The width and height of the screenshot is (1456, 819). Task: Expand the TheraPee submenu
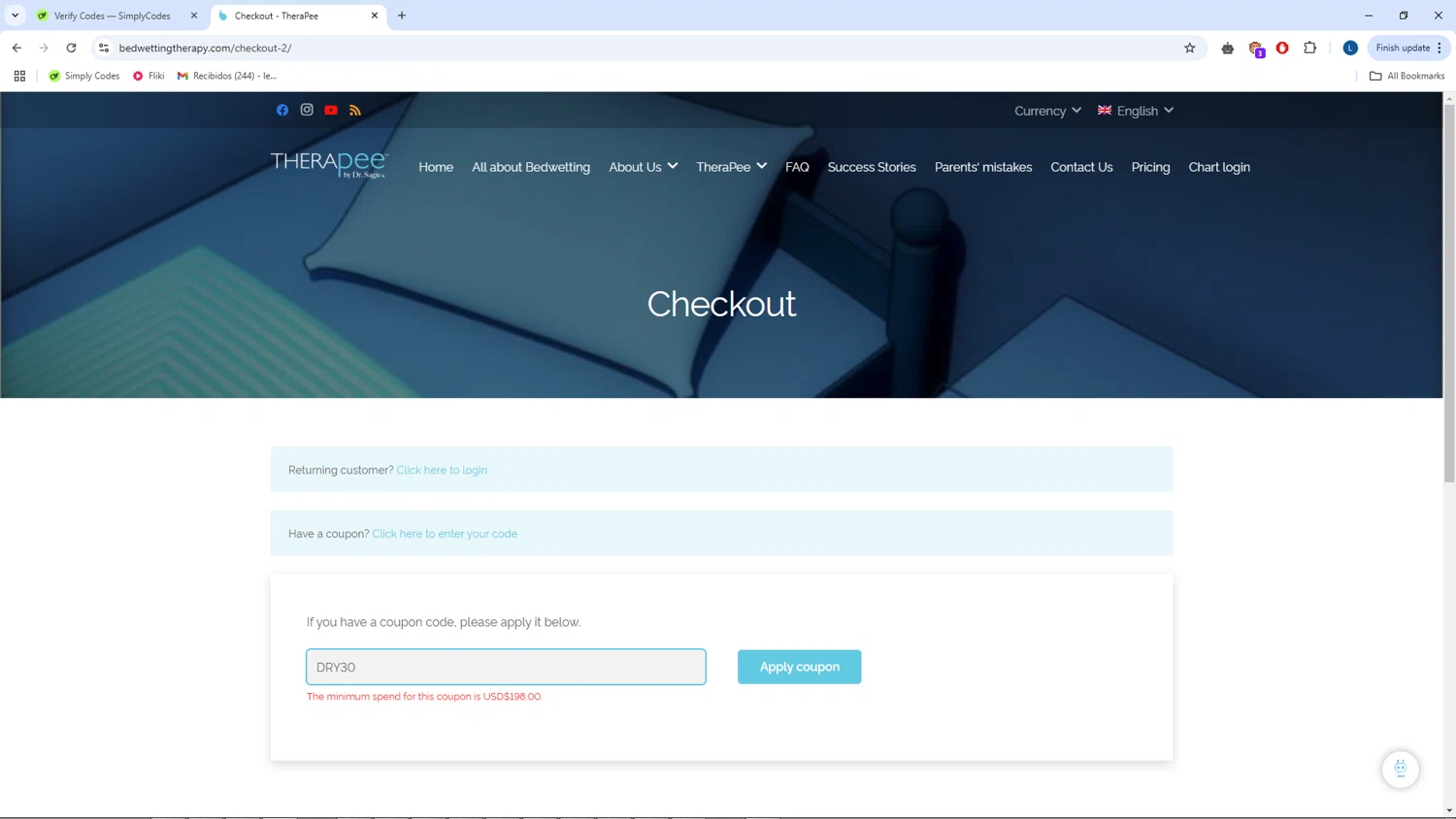click(x=732, y=167)
